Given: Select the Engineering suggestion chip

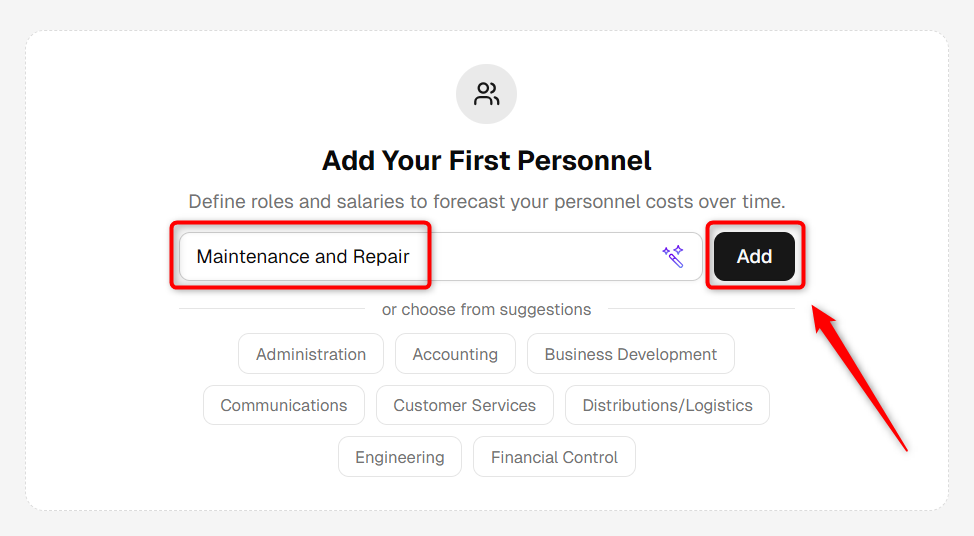Looking at the screenshot, I should click(400, 457).
